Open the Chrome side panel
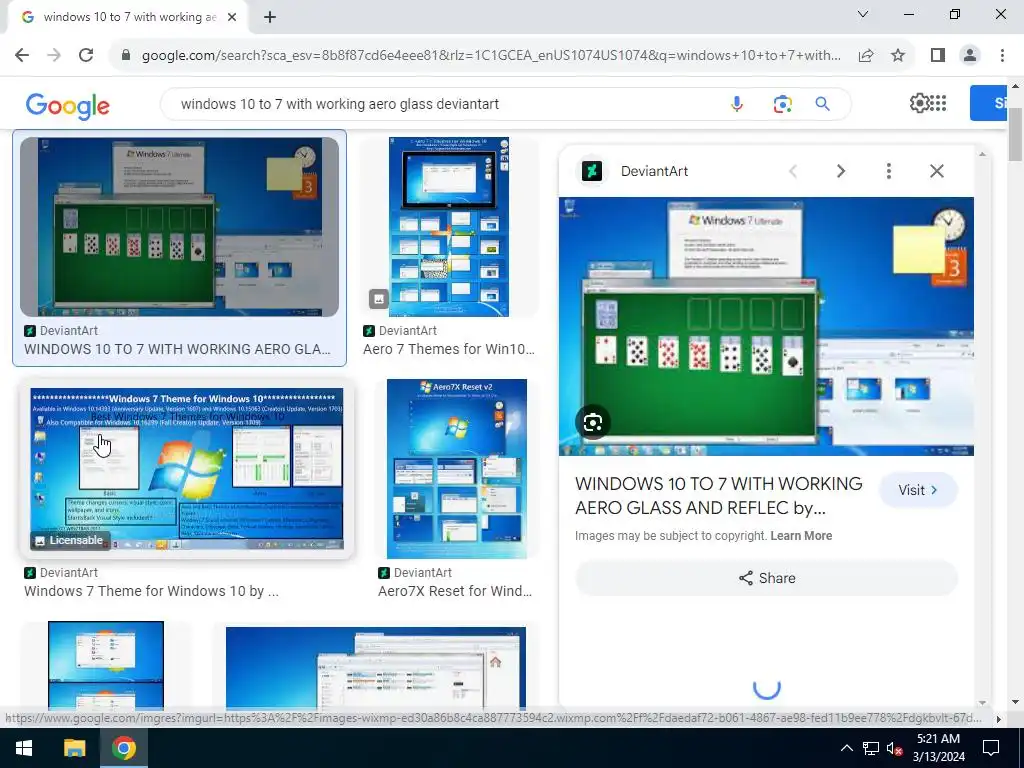This screenshot has width=1024, height=768. [x=938, y=55]
